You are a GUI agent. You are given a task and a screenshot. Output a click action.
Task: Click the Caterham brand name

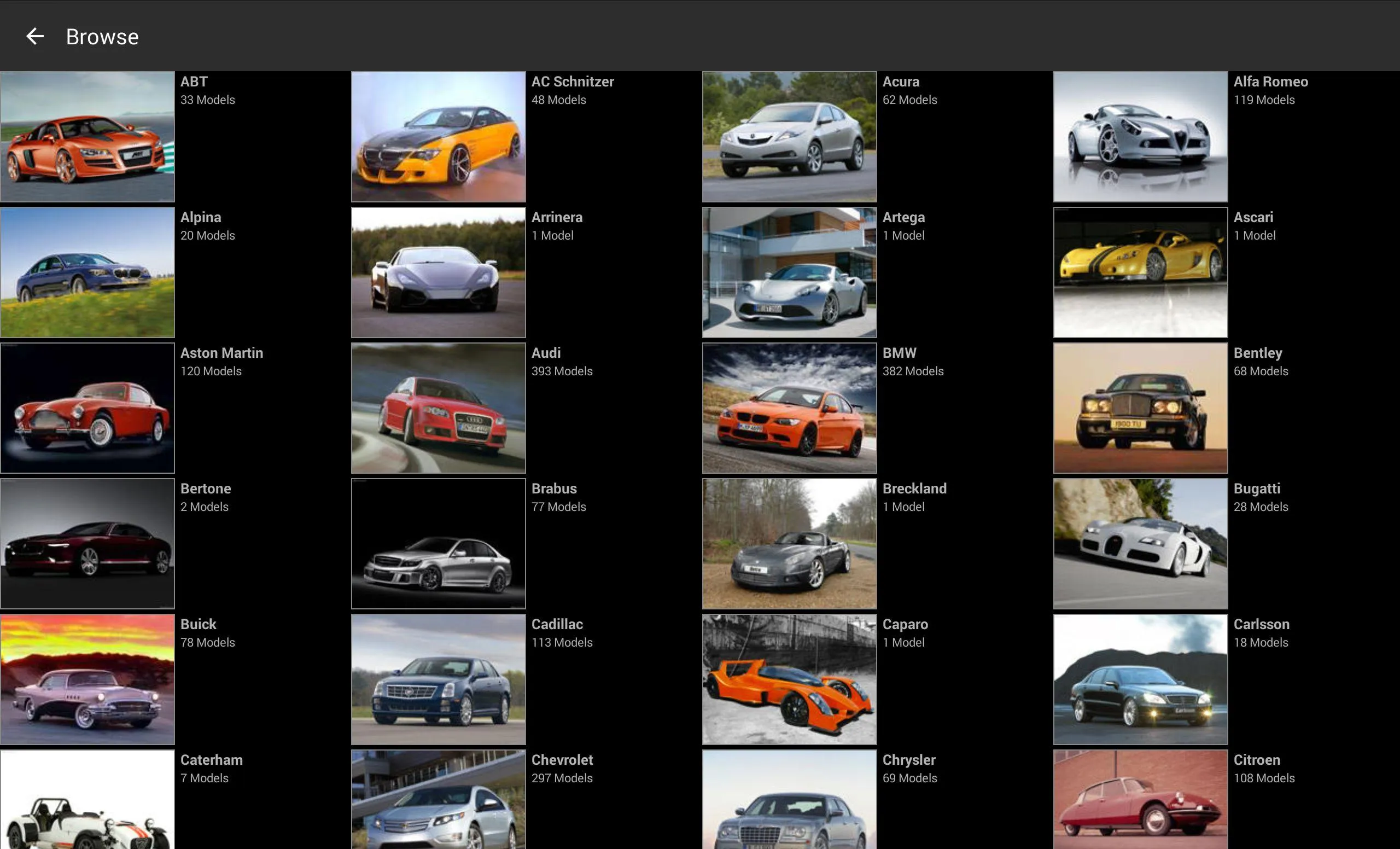[x=212, y=761]
